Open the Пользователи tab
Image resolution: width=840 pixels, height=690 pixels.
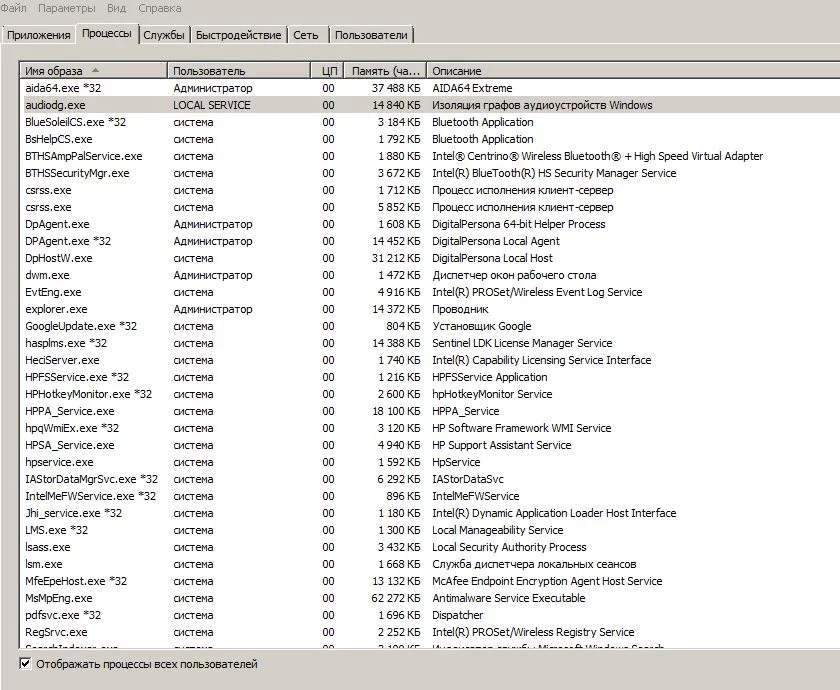pyautogui.click(x=369, y=33)
